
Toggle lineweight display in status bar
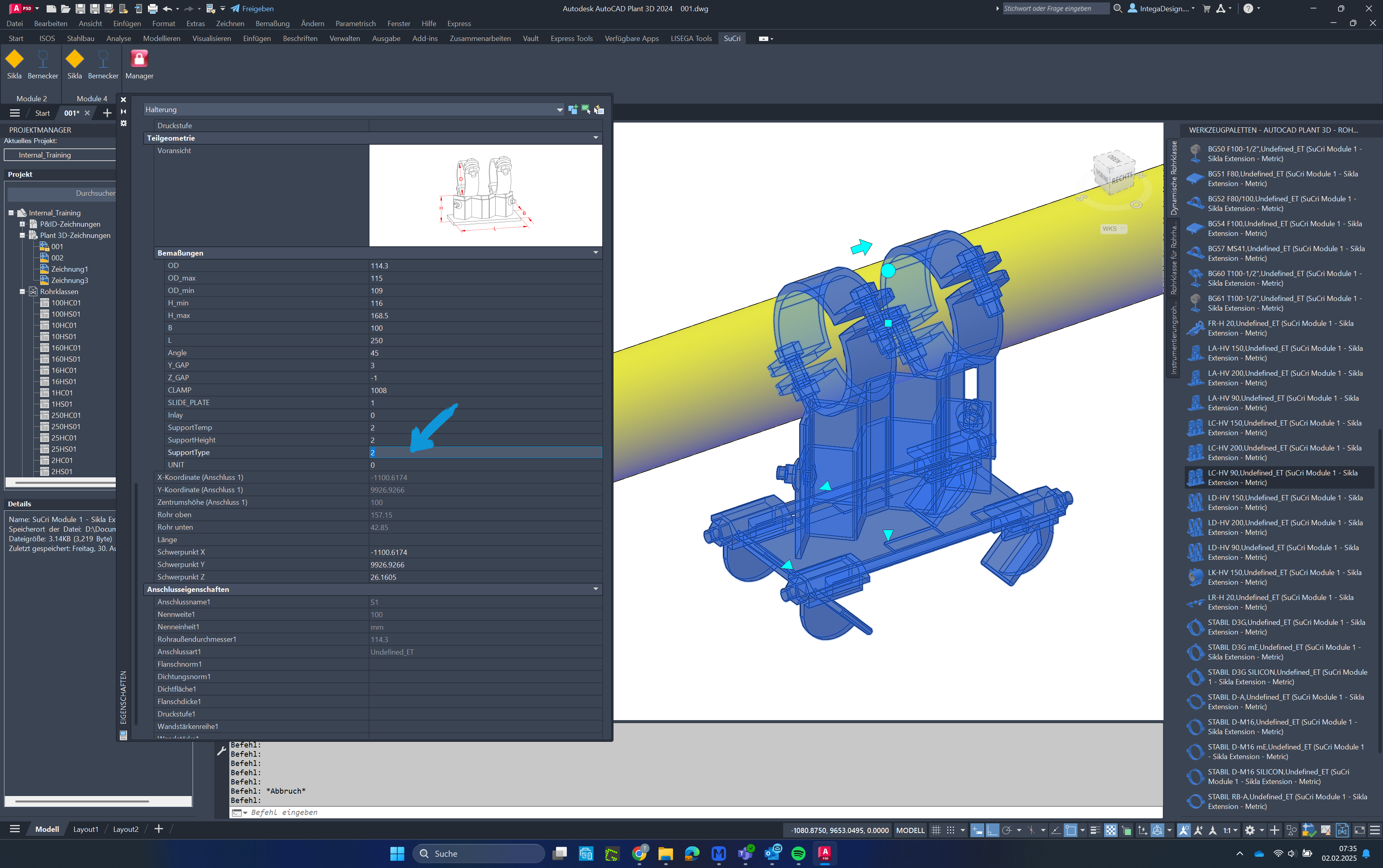[x=1095, y=830]
